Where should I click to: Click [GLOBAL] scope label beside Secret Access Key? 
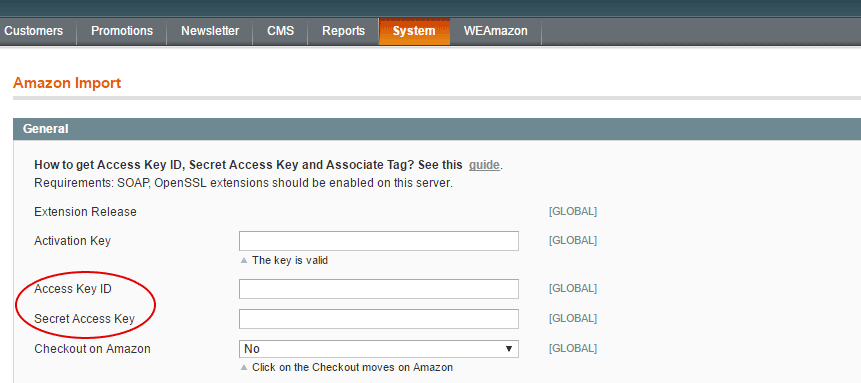573,319
